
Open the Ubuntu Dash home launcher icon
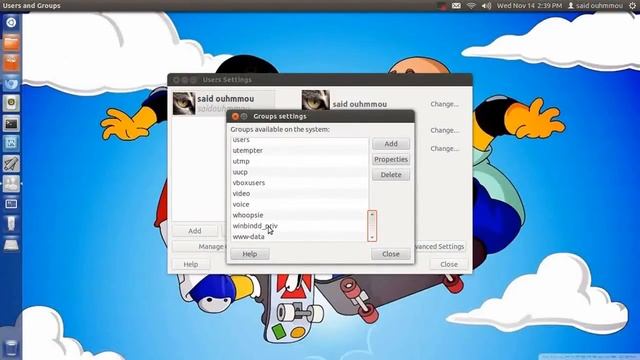[11, 23]
